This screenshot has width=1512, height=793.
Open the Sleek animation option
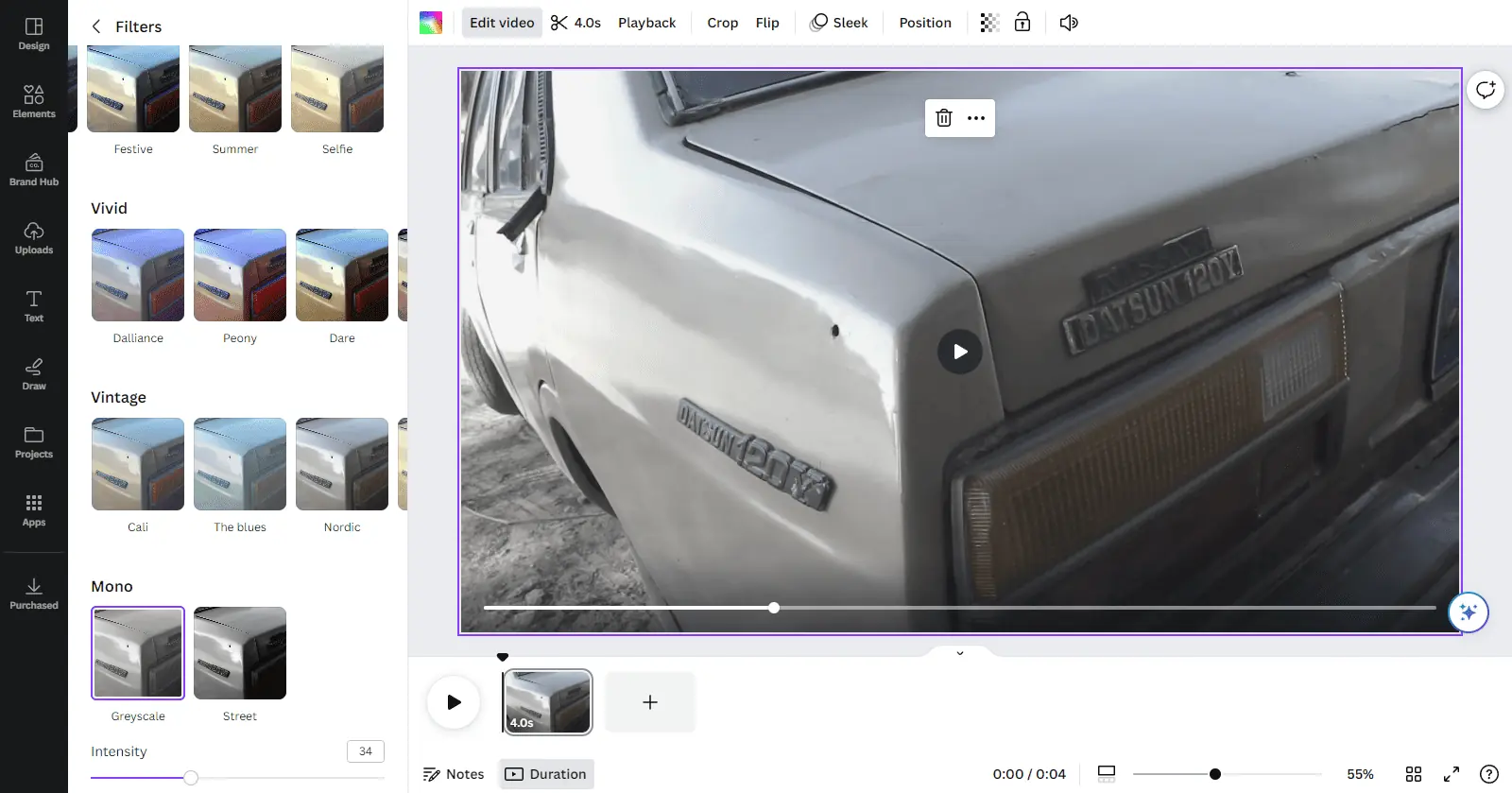click(839, 23)
